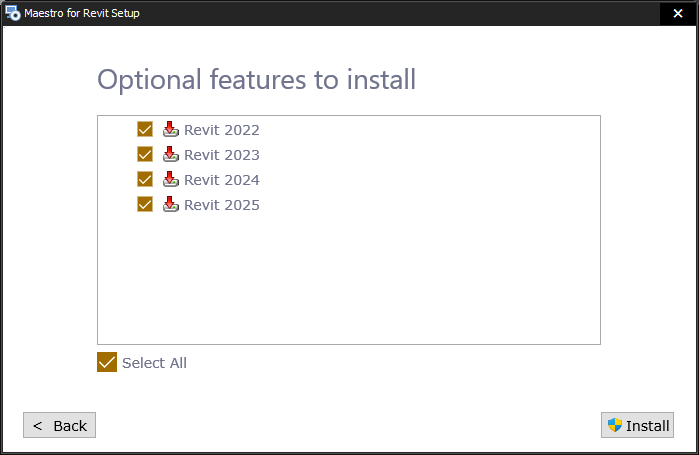Click the install icon beside Revit 2023
Viewport: 699px width, 455px height.
pos(171,155)
